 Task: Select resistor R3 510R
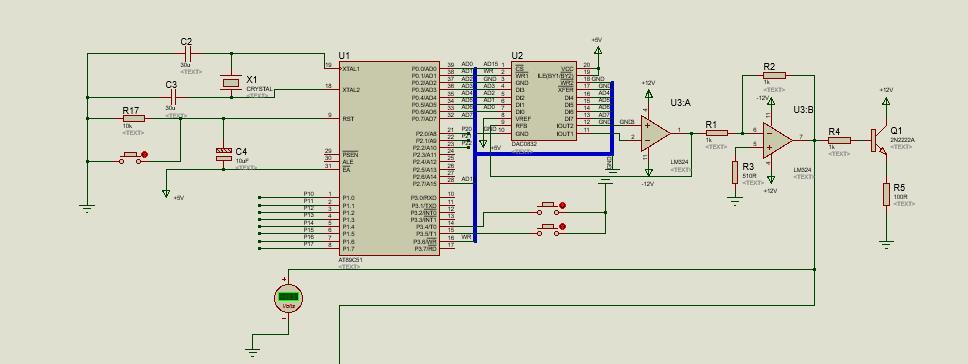[x=735, y=172]
